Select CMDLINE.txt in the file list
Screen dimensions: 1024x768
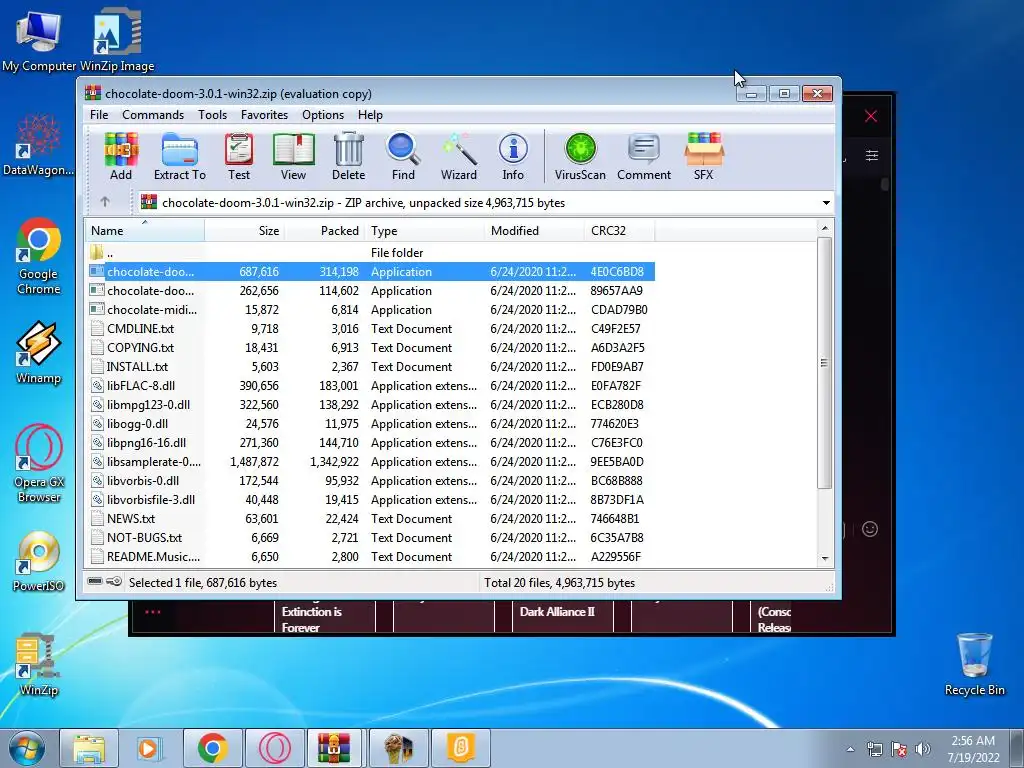coord(370,328)
